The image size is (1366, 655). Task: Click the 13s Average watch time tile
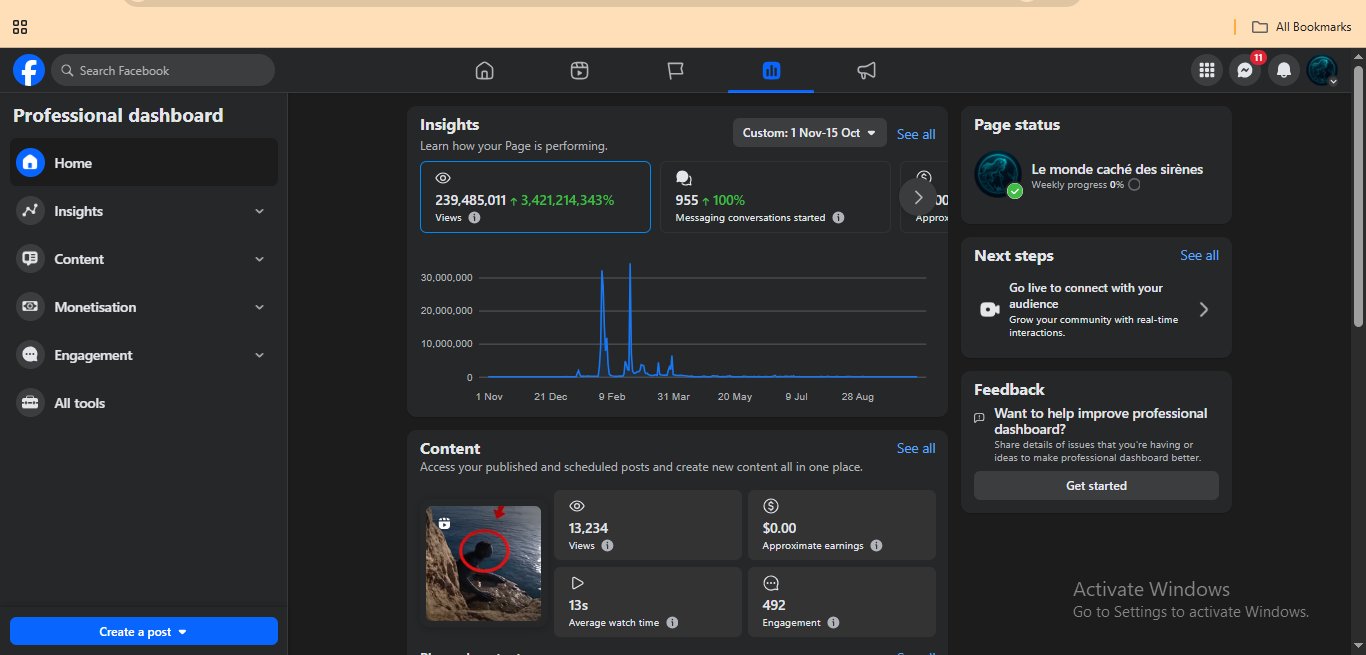pyautogui.click(x=648, y=601)
